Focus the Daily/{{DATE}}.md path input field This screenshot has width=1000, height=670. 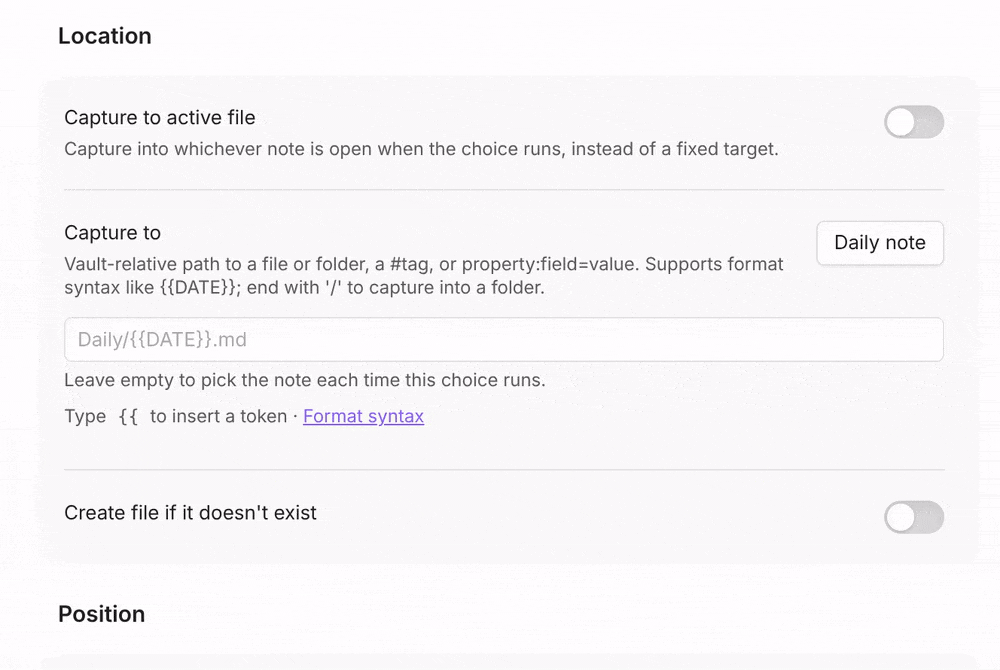[x=503, y=339]
